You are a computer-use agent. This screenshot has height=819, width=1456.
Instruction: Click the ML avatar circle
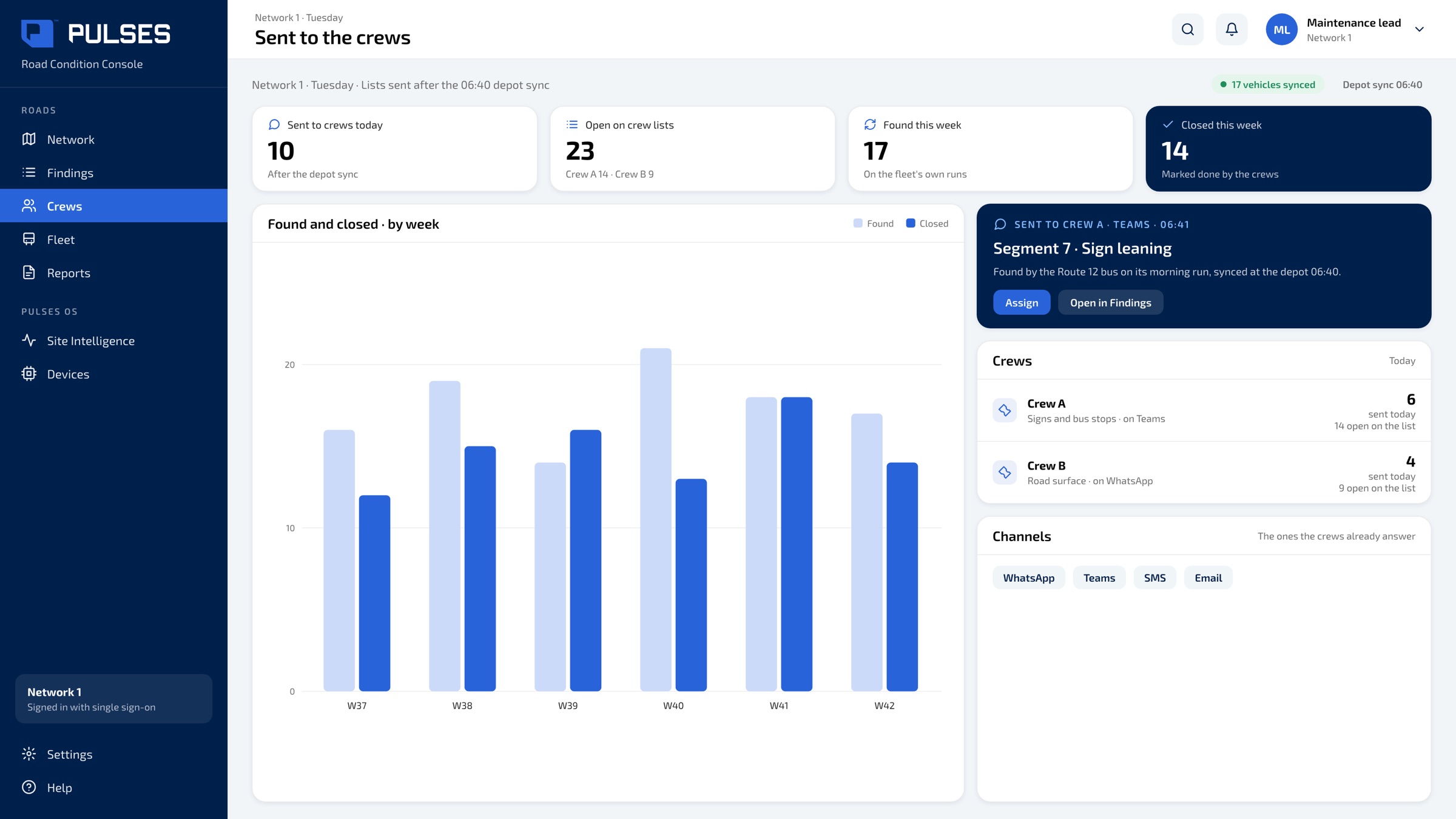(x=1281, y=29)
